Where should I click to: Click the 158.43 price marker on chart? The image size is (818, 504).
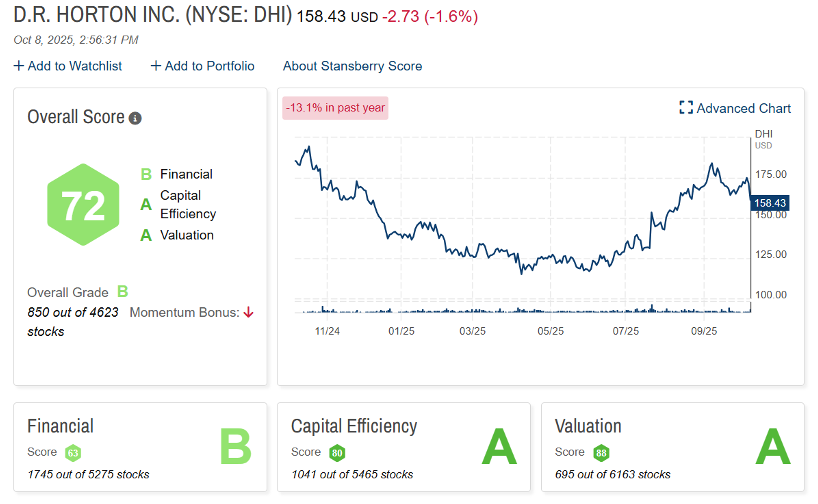(x=769, y=203)
